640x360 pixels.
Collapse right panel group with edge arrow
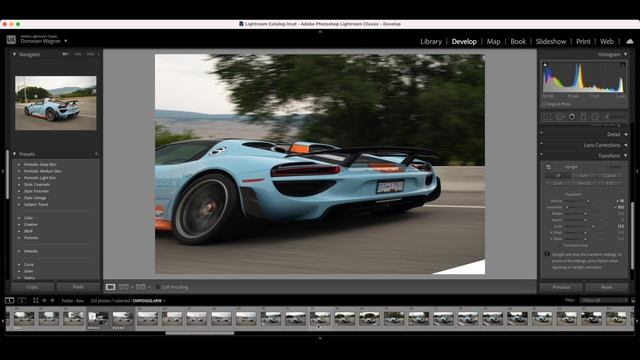click(x=637, y=171)
